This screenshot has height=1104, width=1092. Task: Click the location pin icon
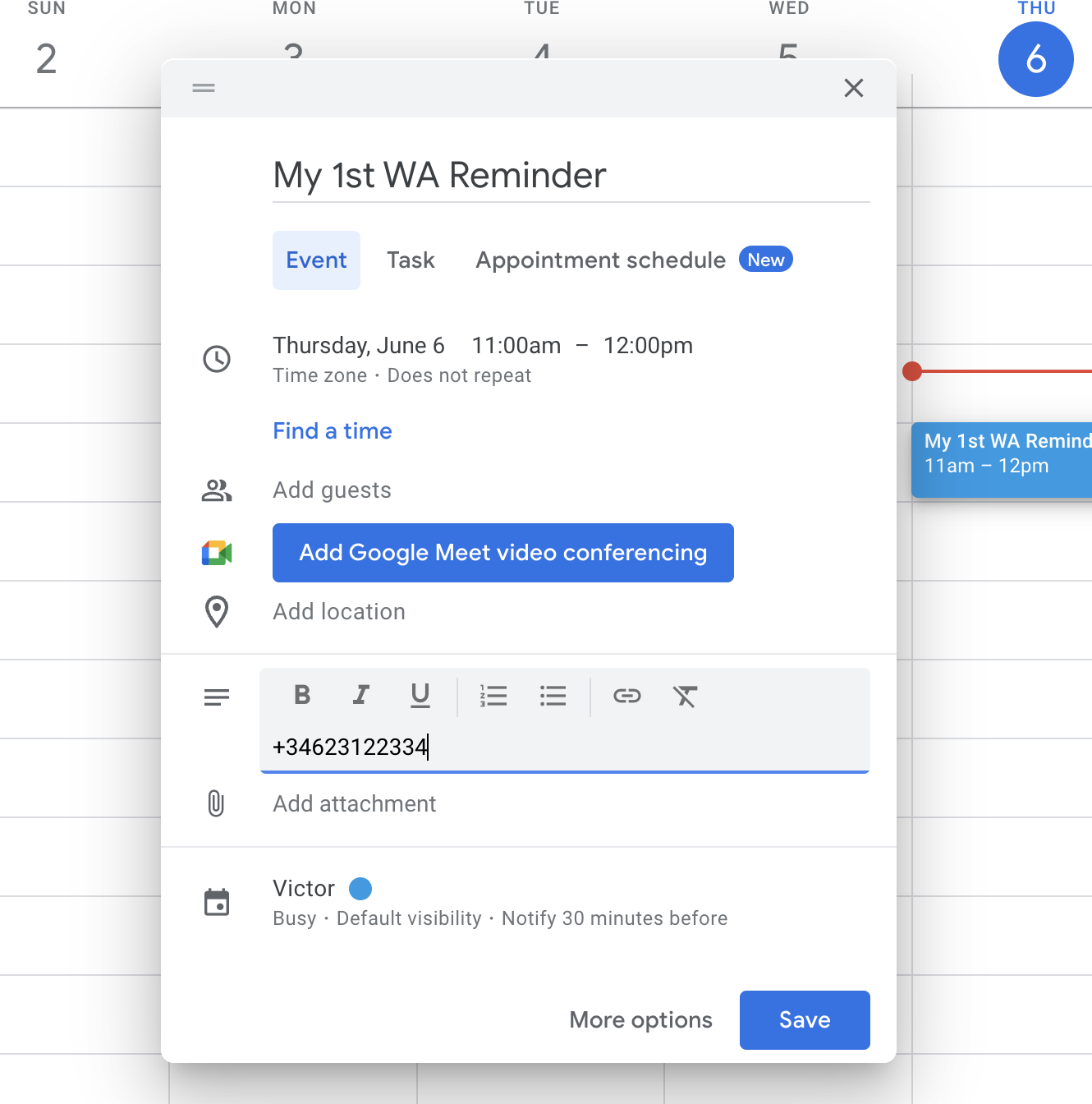(x=217, y=612)
